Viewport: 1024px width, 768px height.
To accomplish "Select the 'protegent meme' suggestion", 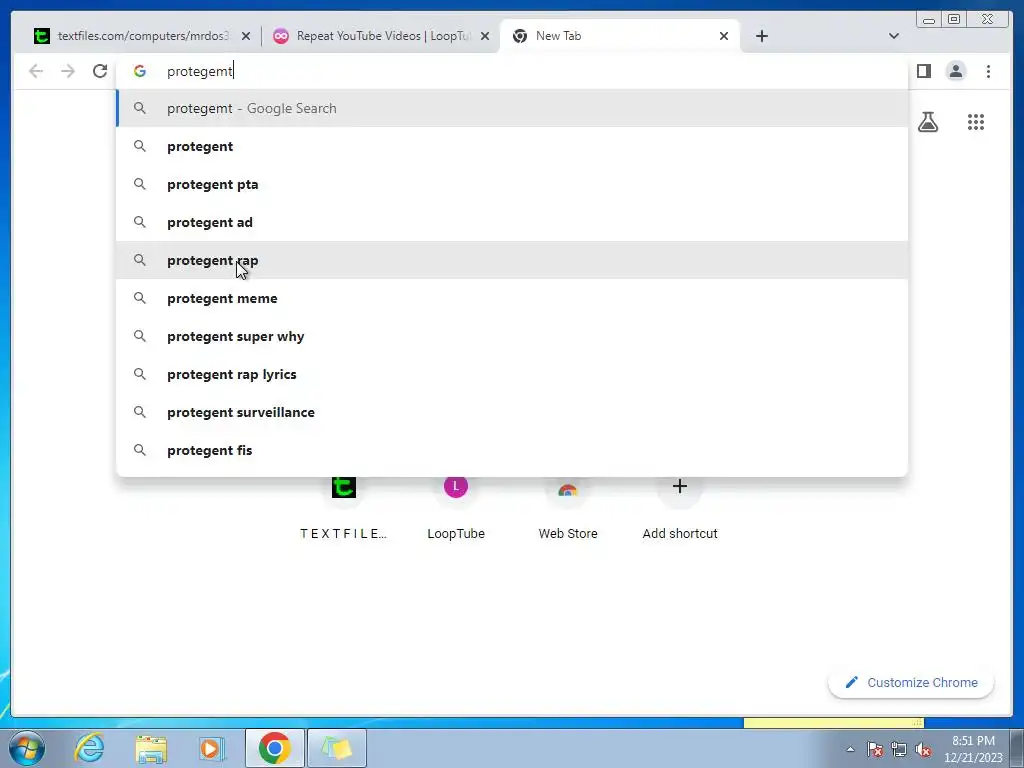I will click(x=512, y=298).
